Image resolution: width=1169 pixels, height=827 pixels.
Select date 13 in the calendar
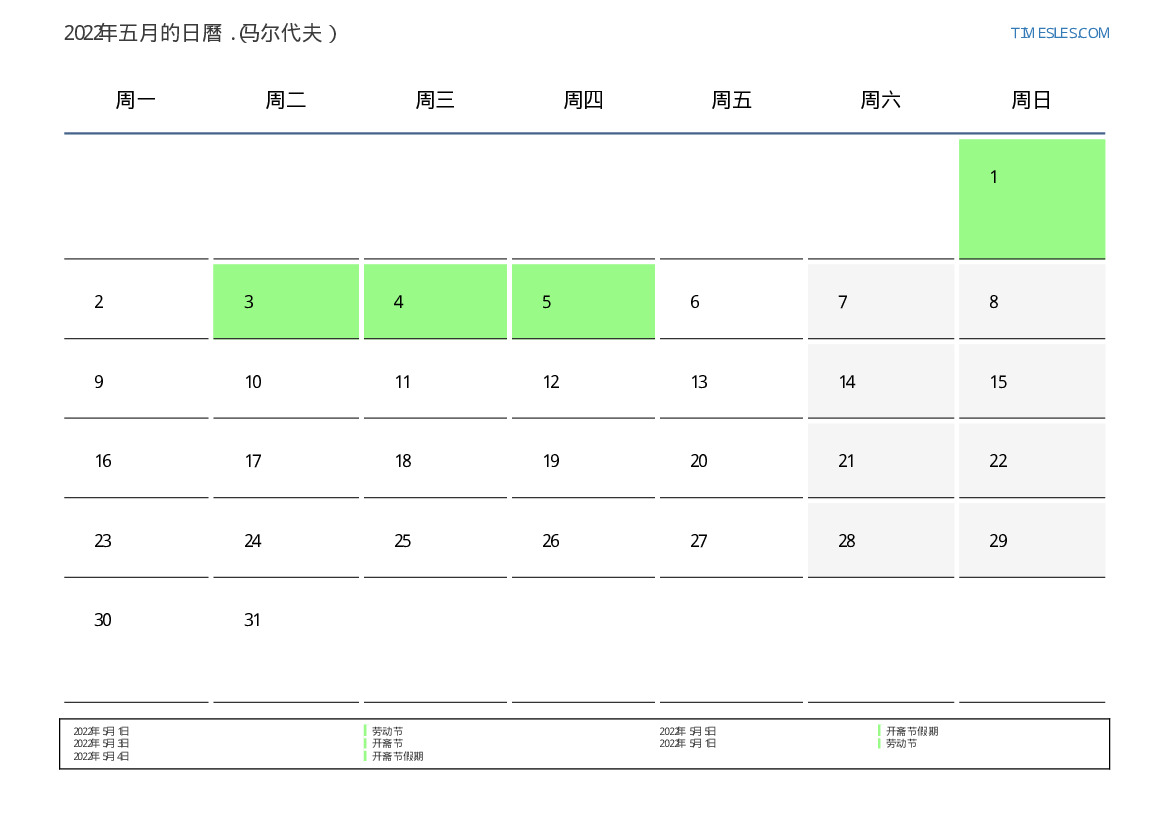pyautogui.click(x=699, y=382)
